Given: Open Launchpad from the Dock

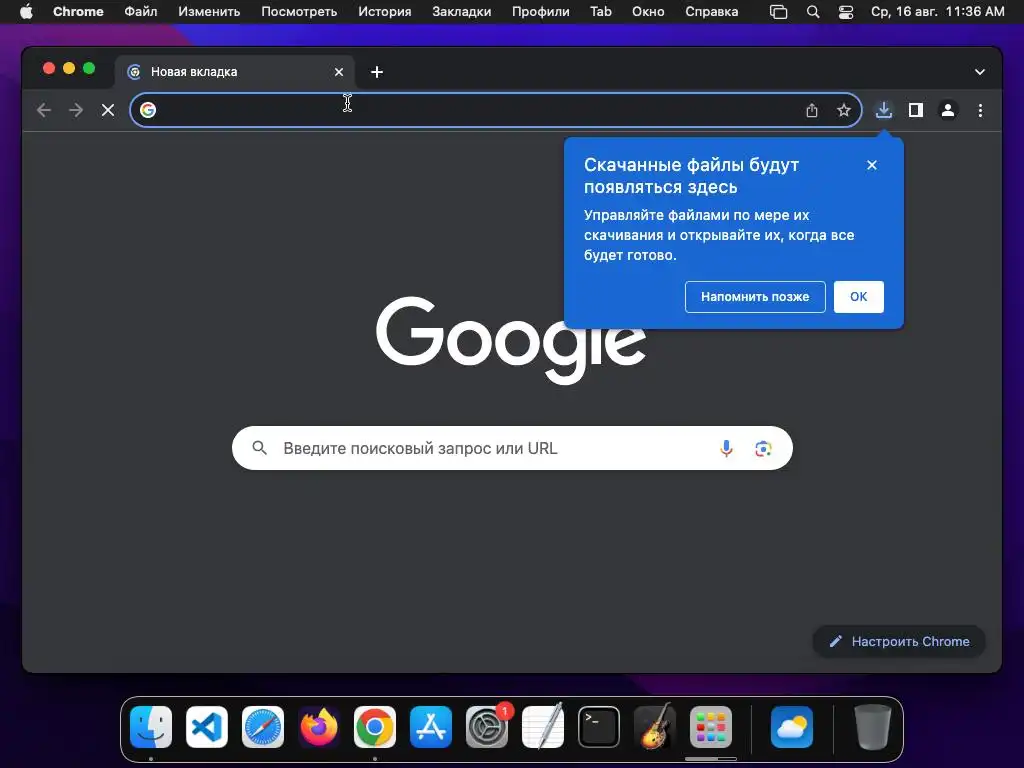Looking at the screenshot, I should [711, 727].
